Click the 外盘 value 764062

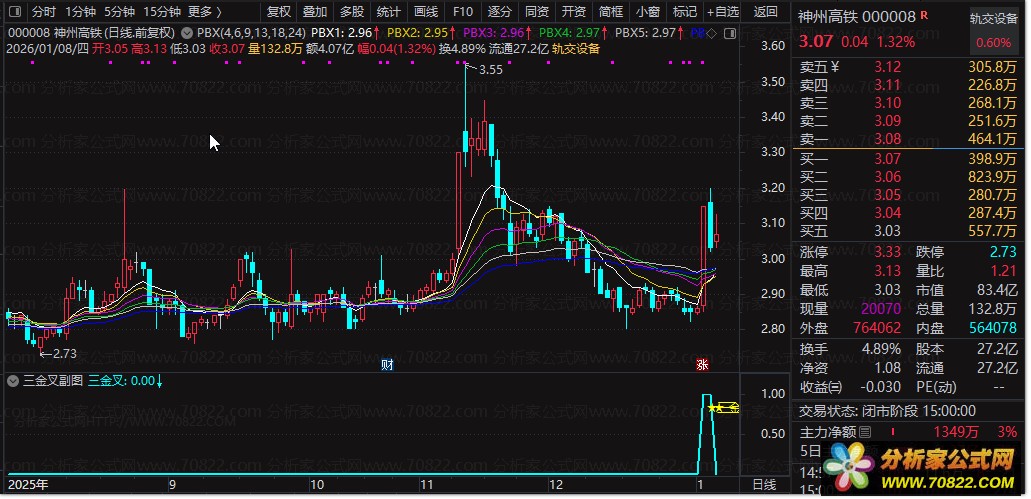(876, 327)
